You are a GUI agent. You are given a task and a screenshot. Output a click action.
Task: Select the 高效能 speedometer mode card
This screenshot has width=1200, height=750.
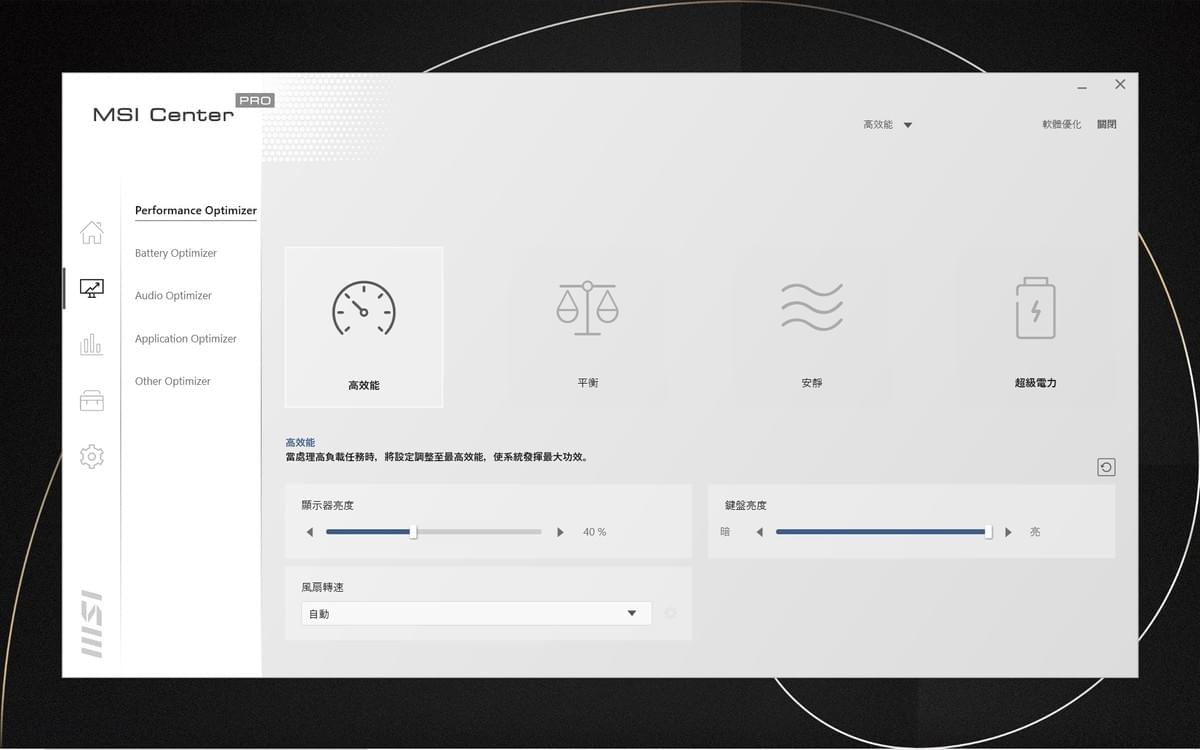(364, 327)
